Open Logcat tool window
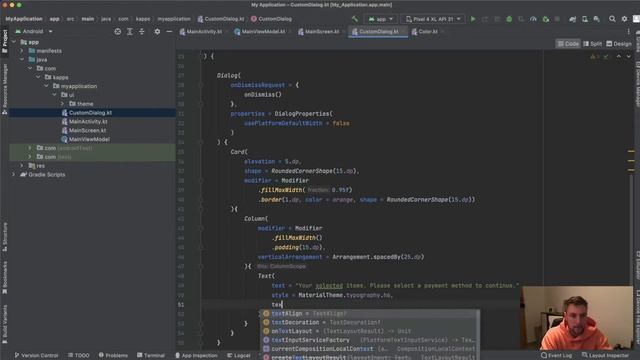 (x=239, y=356)
